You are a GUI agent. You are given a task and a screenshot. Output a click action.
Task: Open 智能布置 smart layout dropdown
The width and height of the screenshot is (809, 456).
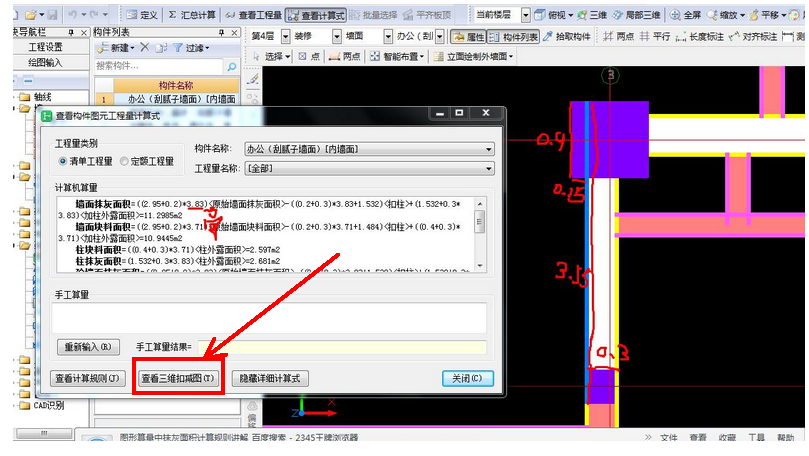[397, 56]
